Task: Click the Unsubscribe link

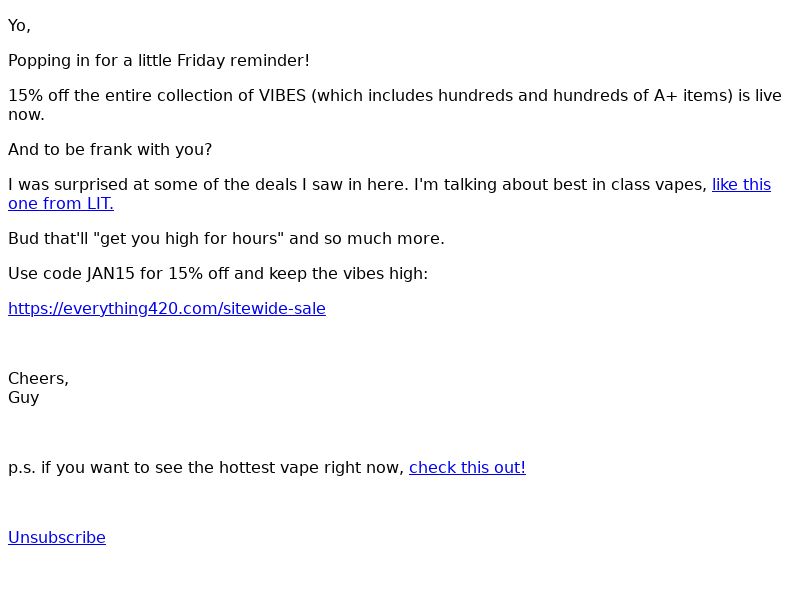Action: click(x=57, y=538)
